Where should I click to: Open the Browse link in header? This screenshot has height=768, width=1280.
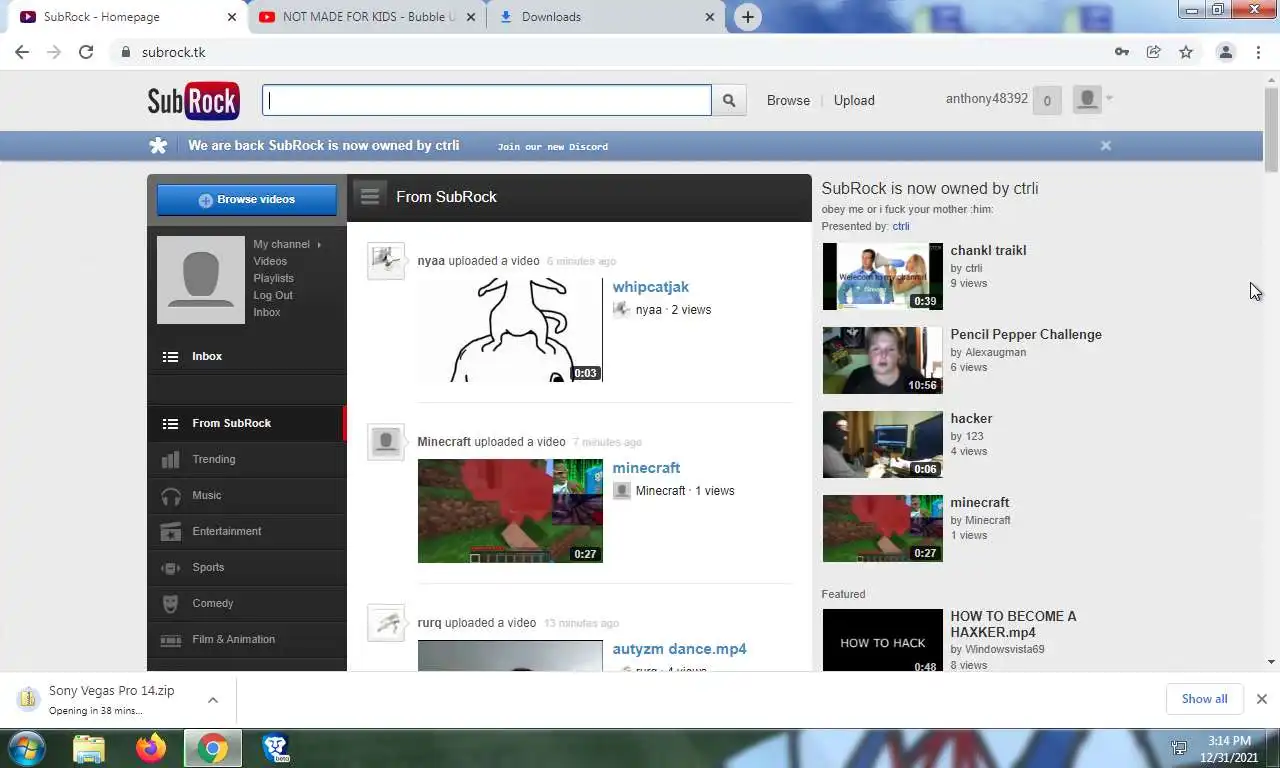pyautogui.click(x=788, y=100)
